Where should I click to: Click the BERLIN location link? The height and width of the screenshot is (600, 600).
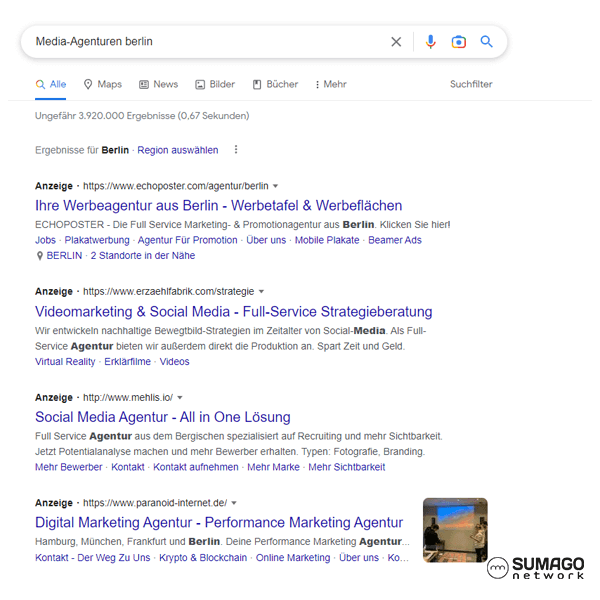[x=64, y=256]
